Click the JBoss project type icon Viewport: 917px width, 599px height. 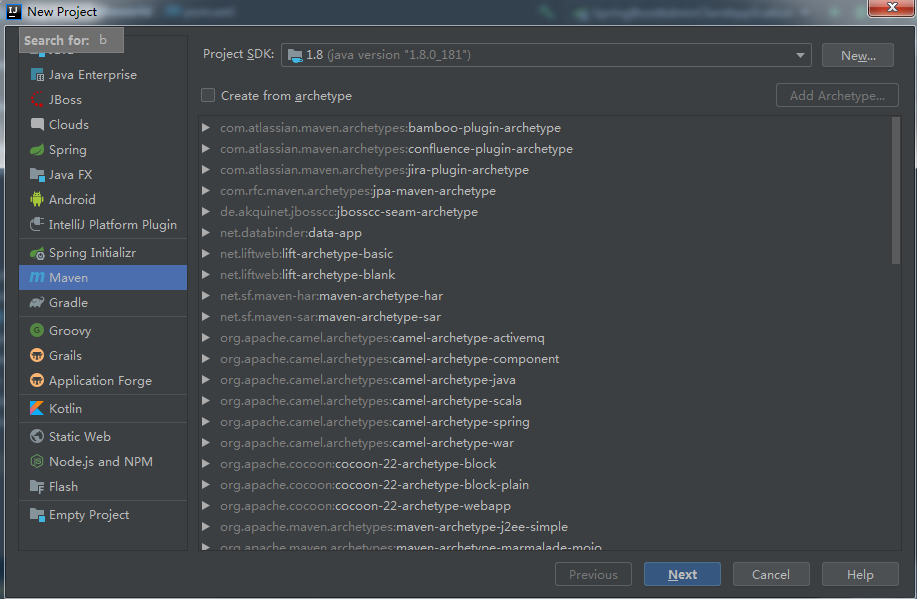click(x=37, y=100)
